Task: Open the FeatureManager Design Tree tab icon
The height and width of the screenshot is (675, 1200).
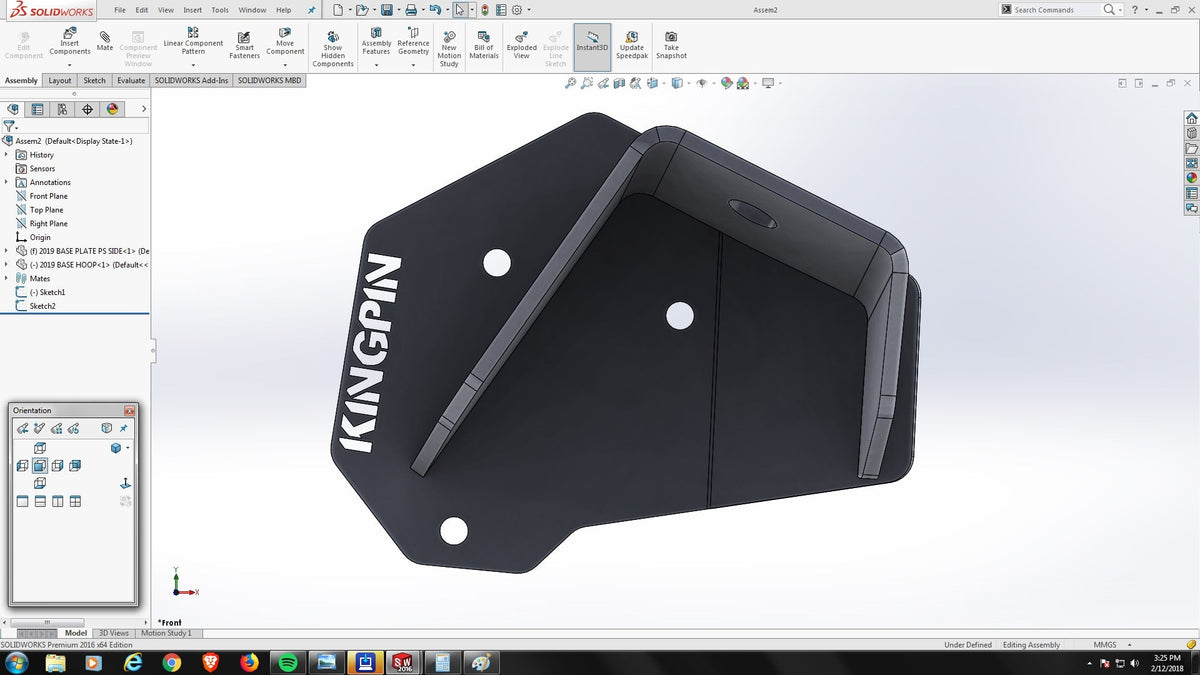Action: click(x=14, y=109)
